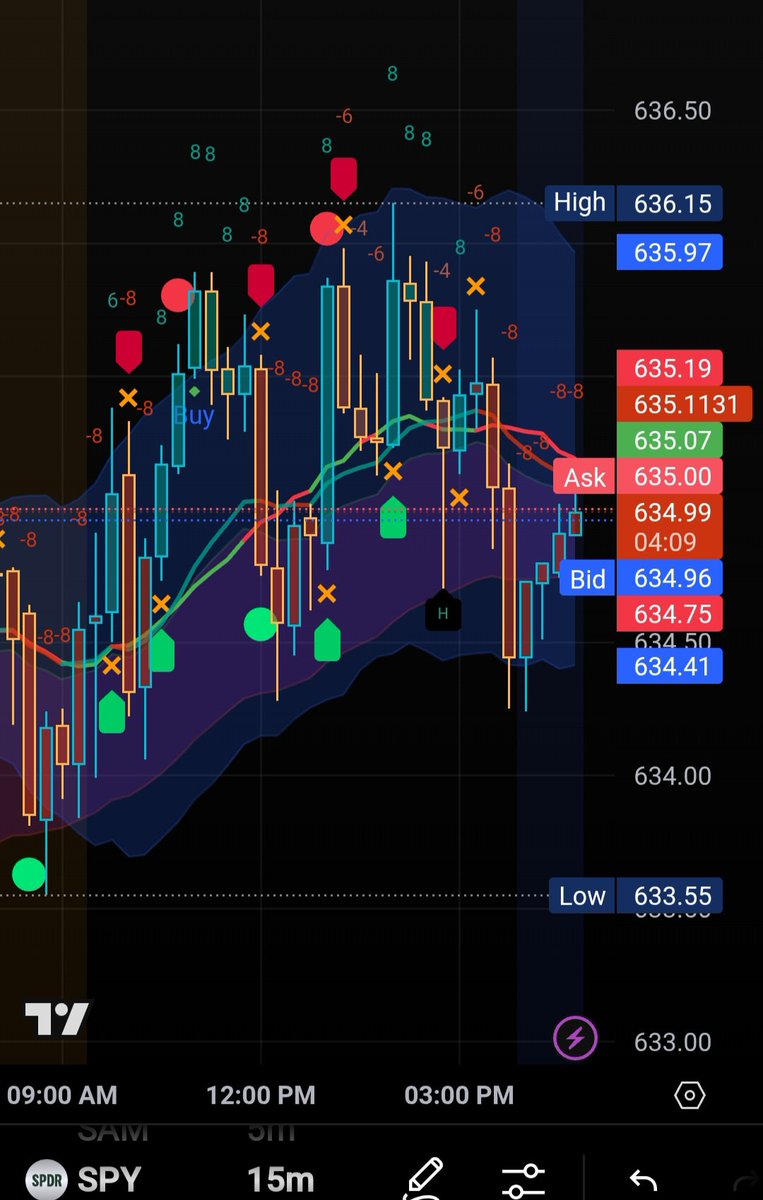The image size is (763, 1200).
Task: Select the Low 633.55 price label
Action: pyautogui.click(x=635, y=896)
